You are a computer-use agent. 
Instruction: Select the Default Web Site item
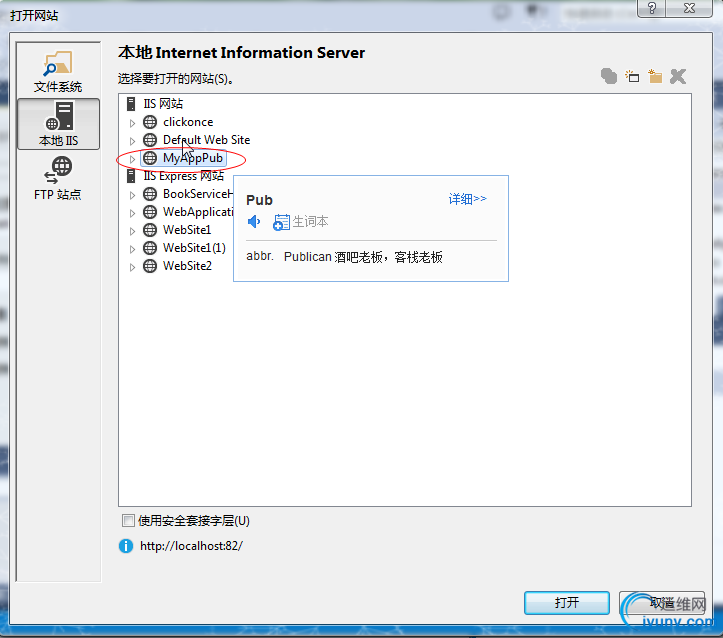coord(207,140)
